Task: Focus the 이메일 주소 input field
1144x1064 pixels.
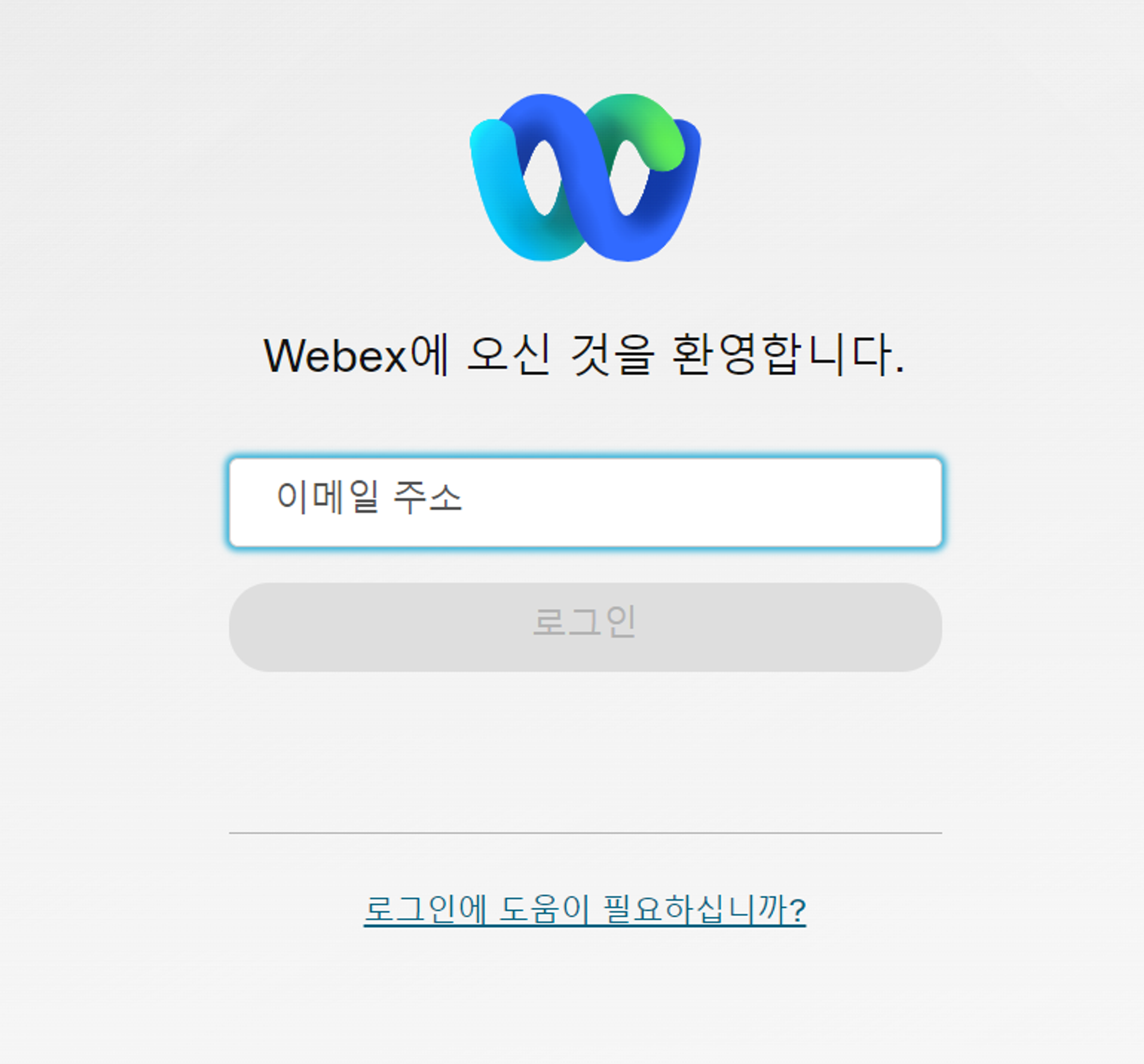Action: pos(585,502)
